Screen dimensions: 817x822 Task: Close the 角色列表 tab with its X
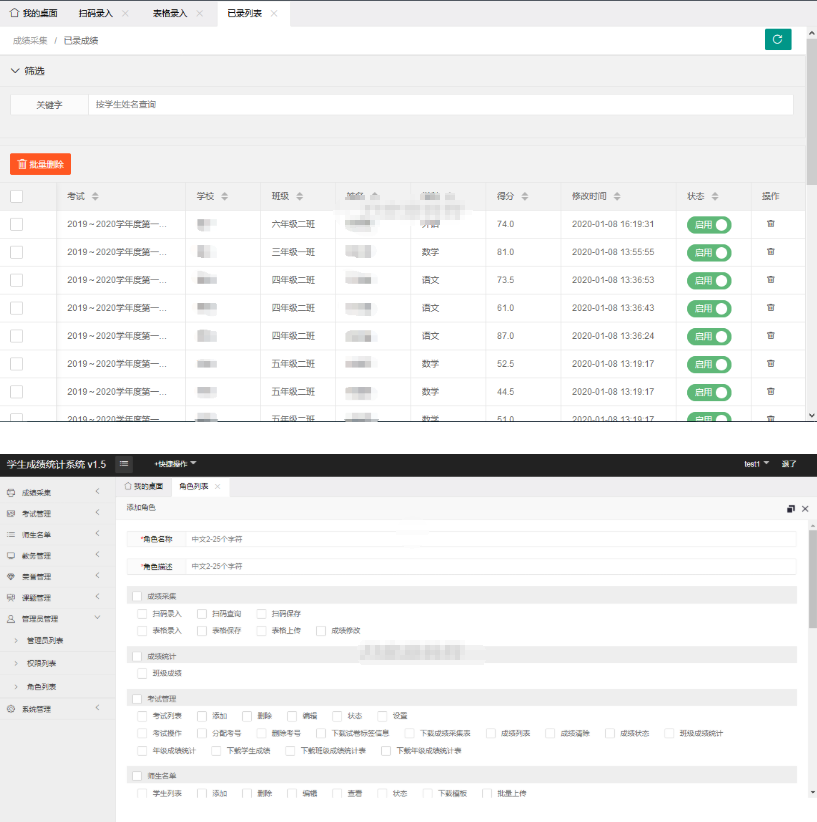[217, 487]
